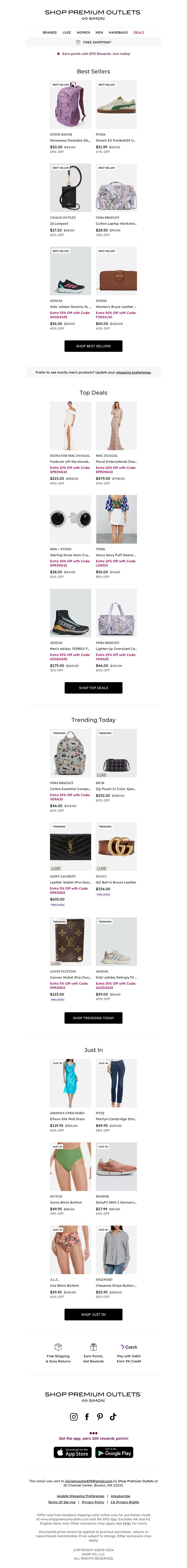Screen dimensions: 187x1568
Task: Open the Instagram icon in footer
Action: point(74,1416)
